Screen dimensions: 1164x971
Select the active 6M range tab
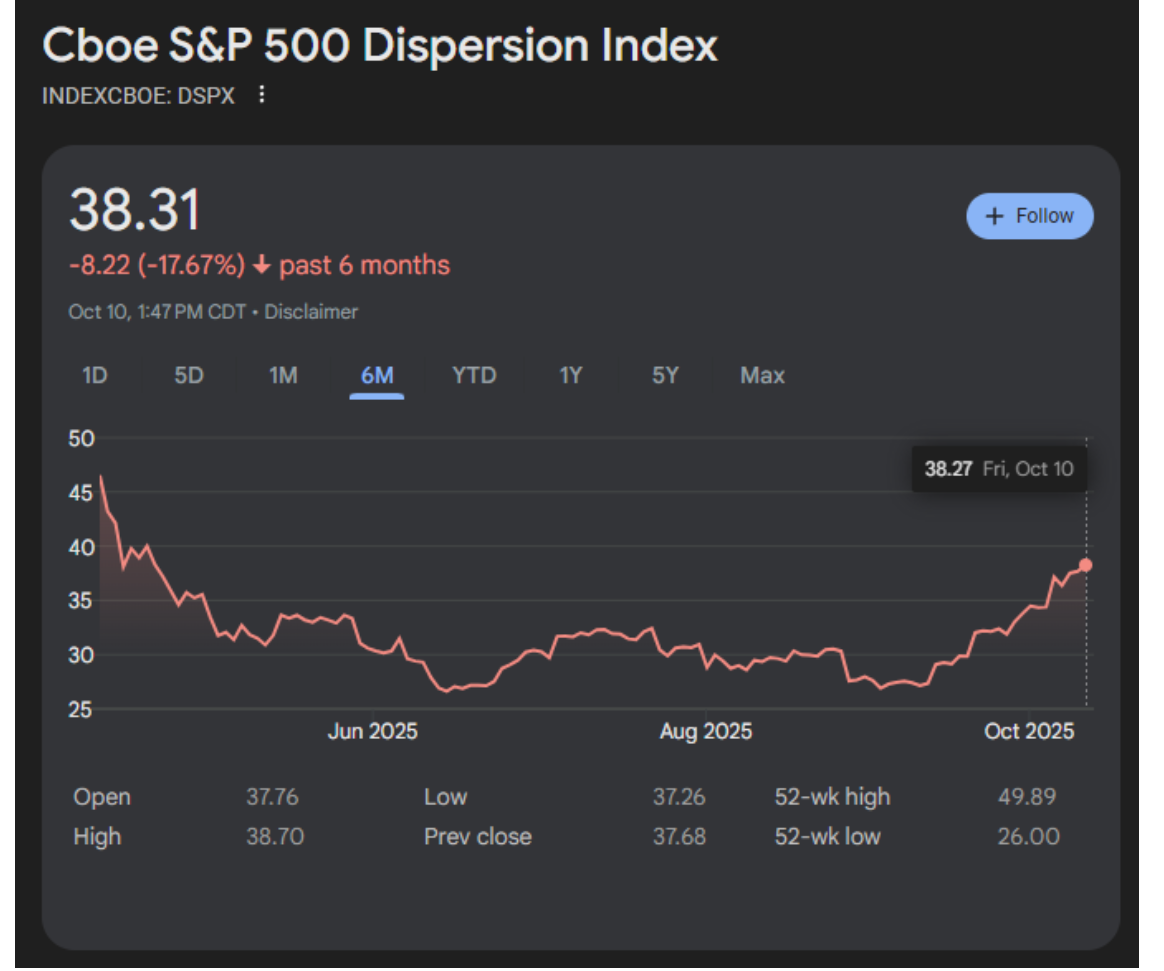click(377, 376)
